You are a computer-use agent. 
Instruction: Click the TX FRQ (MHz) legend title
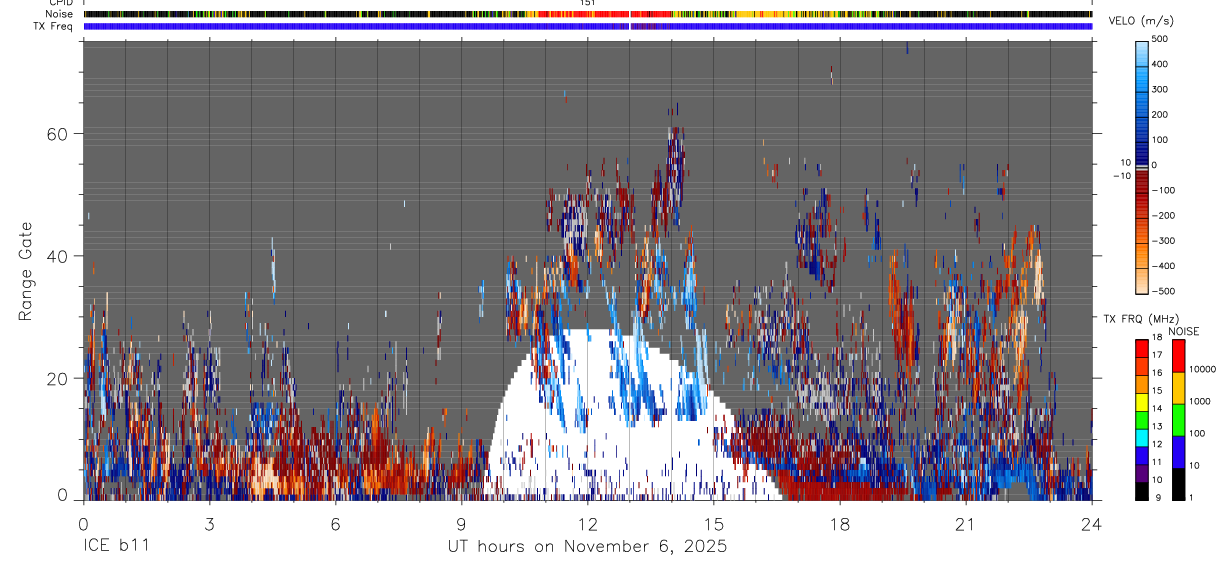click(1140, 319)
